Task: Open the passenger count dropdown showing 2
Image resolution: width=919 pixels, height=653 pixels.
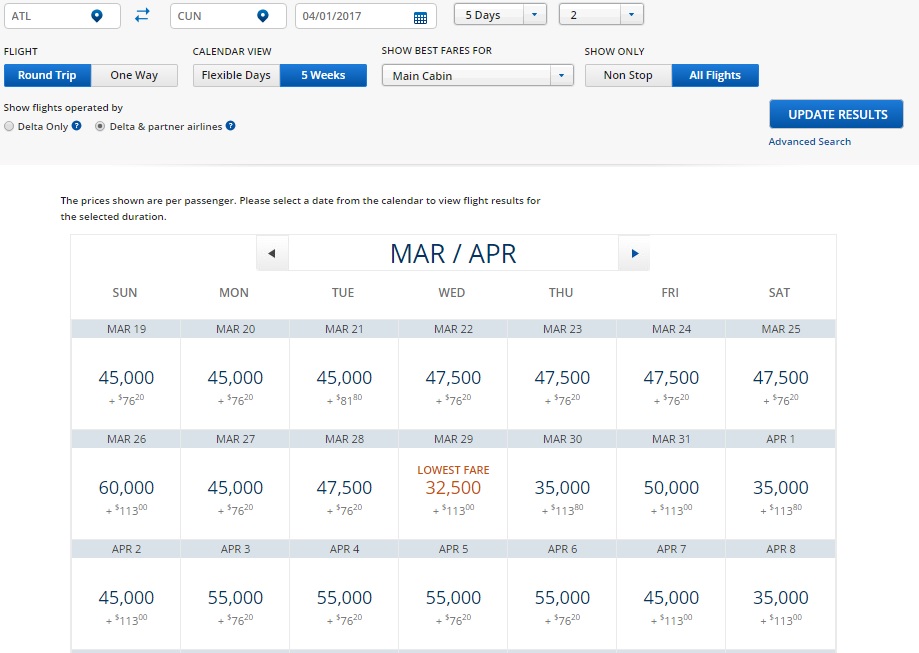Action: 601,15
